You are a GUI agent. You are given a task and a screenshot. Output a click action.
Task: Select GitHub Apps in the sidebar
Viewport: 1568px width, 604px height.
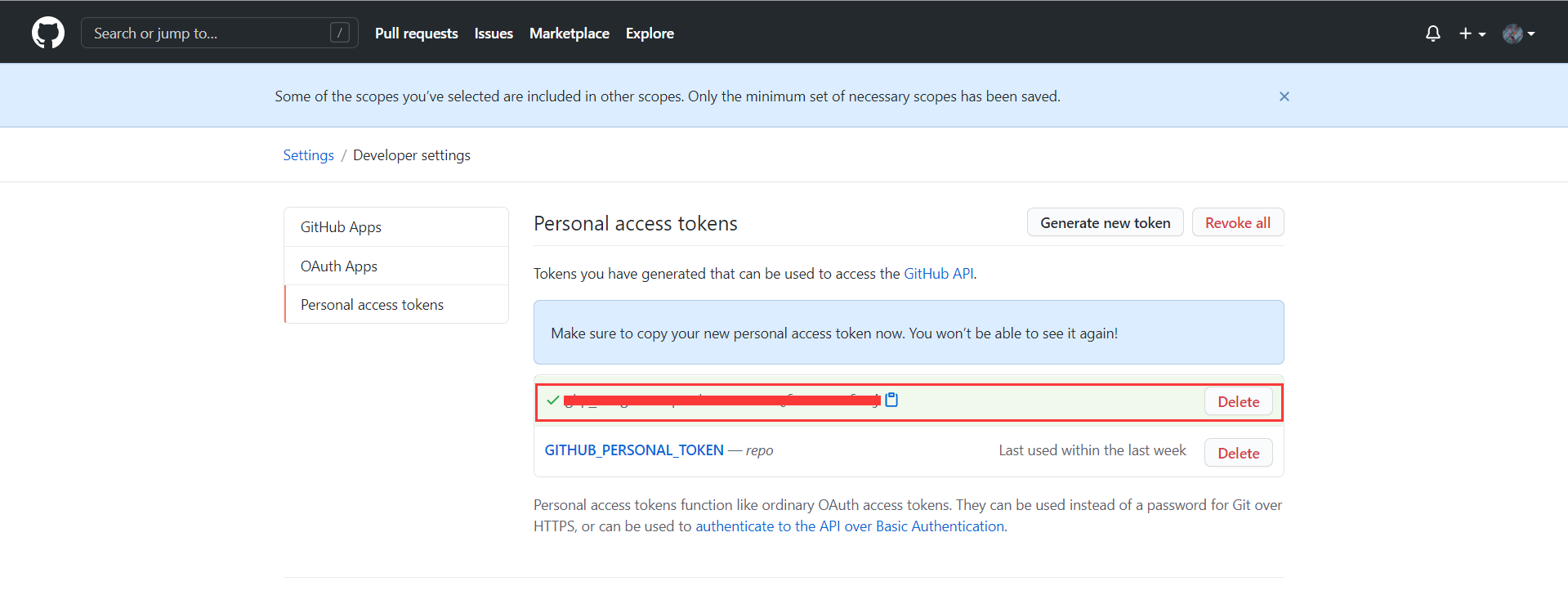(x=341, y=227)
